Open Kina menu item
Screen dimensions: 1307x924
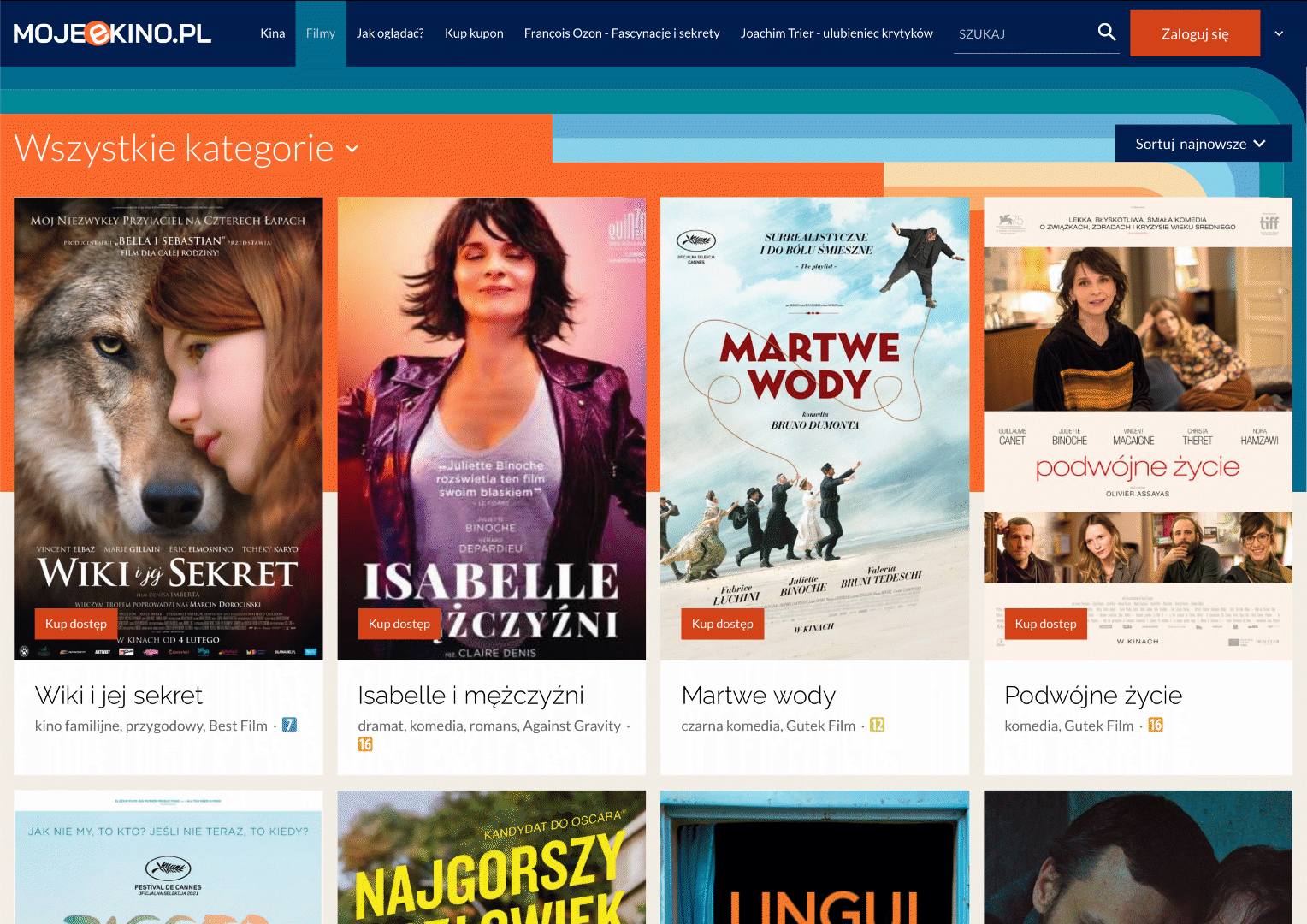(x=273, y=33)
